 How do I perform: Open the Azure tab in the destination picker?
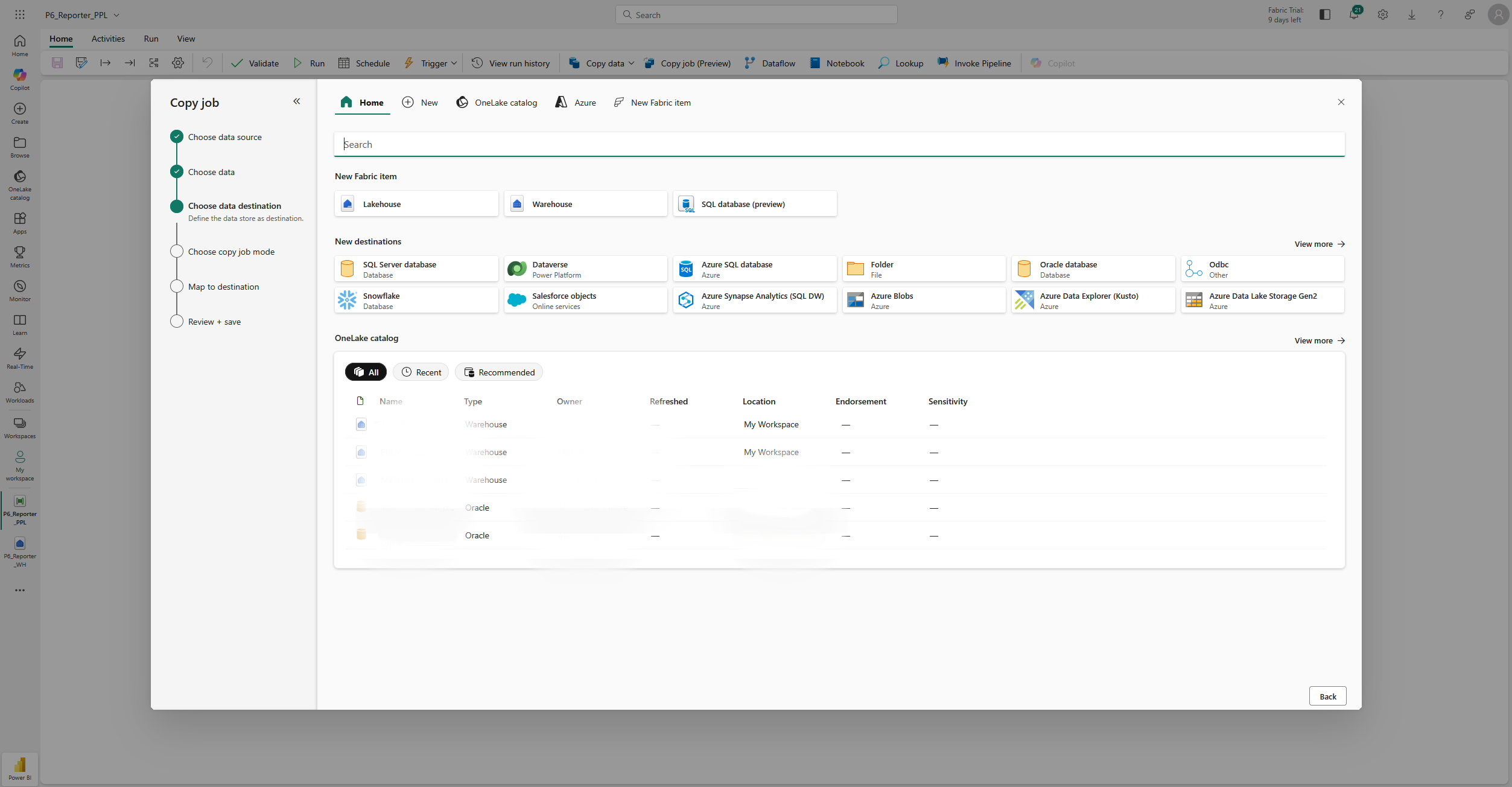click(574, 103)
